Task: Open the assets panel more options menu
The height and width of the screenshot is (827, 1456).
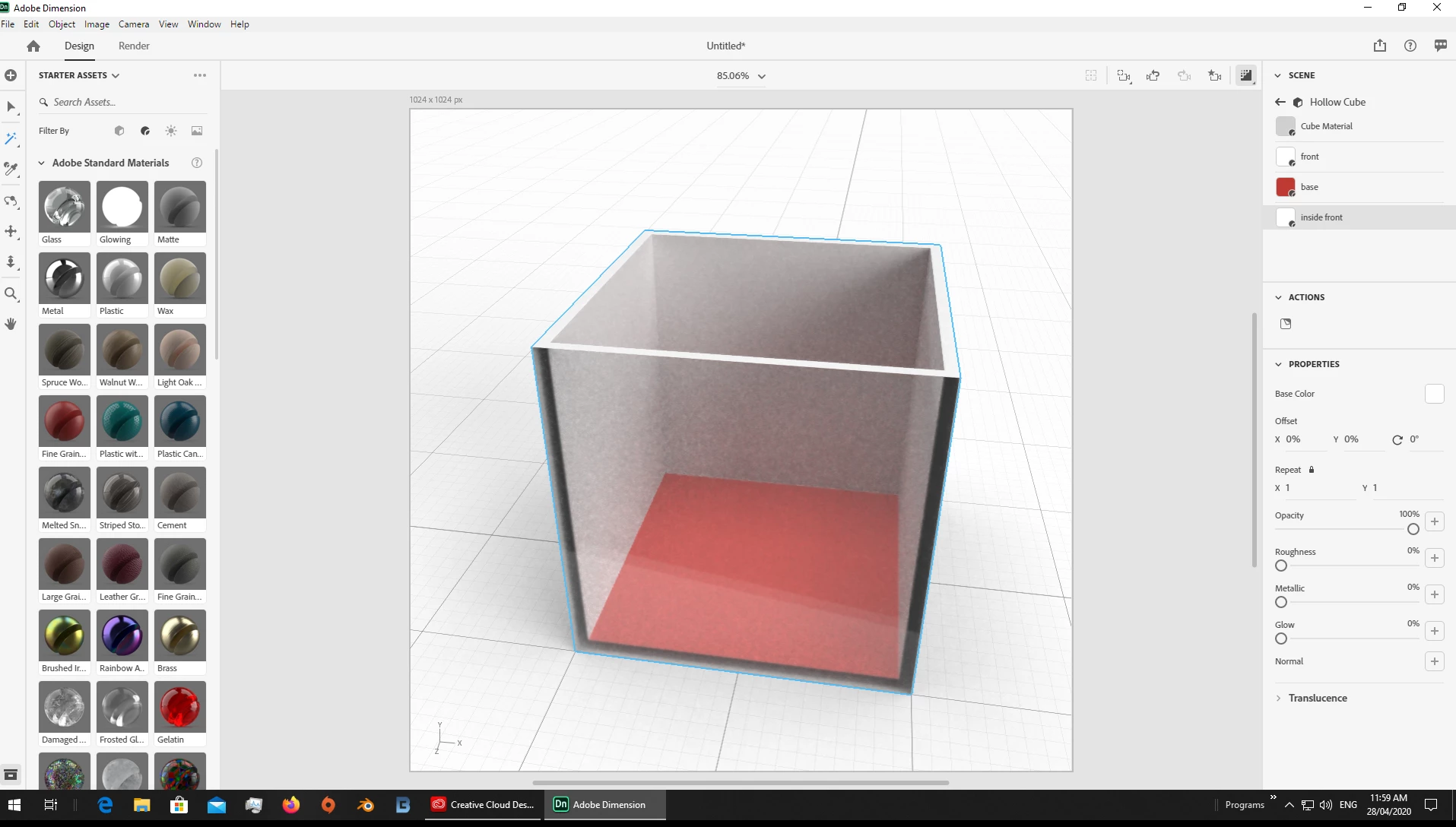Action: tap(200, 75)
